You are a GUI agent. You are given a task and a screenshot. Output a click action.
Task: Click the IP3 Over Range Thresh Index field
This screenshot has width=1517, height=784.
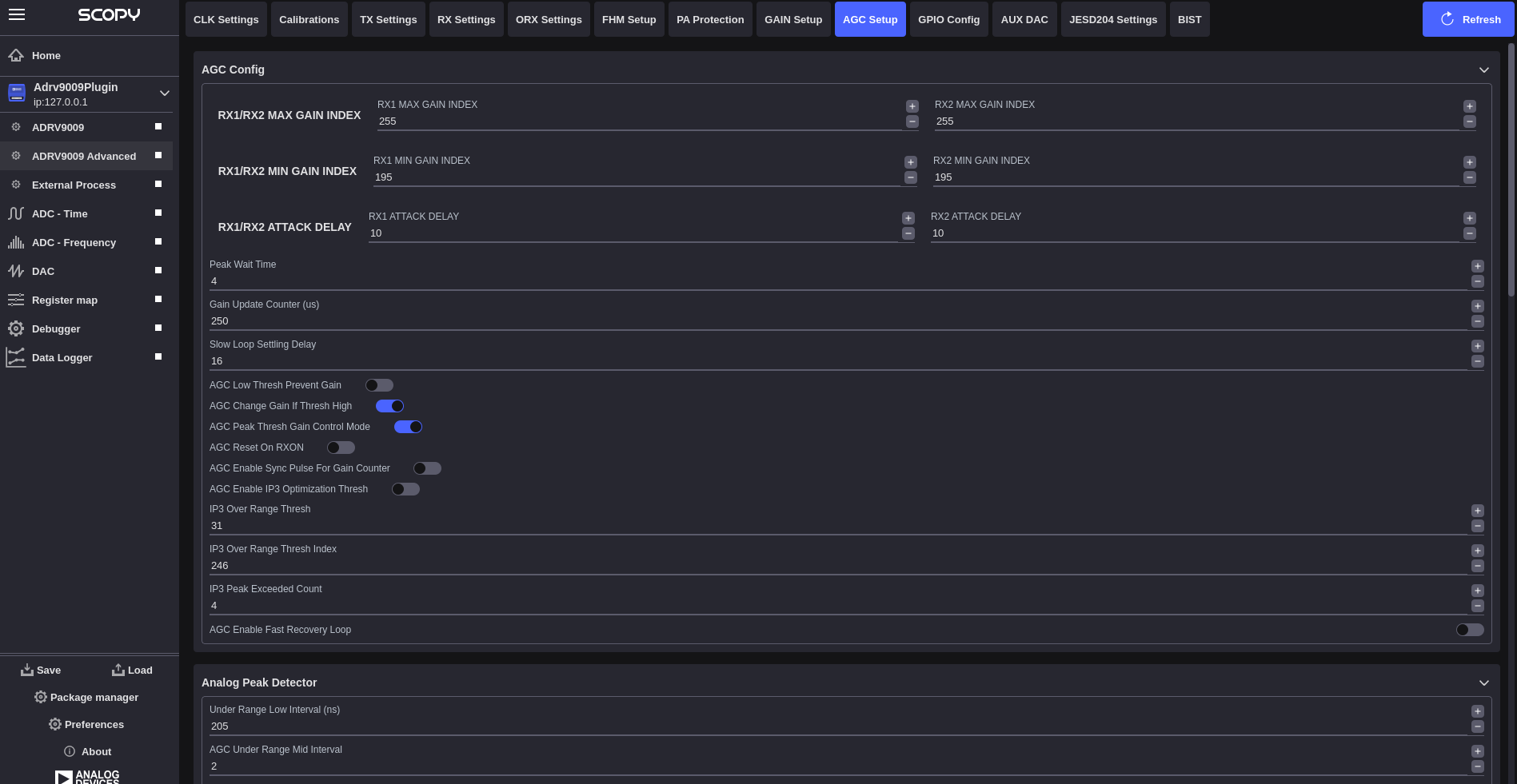838,566
